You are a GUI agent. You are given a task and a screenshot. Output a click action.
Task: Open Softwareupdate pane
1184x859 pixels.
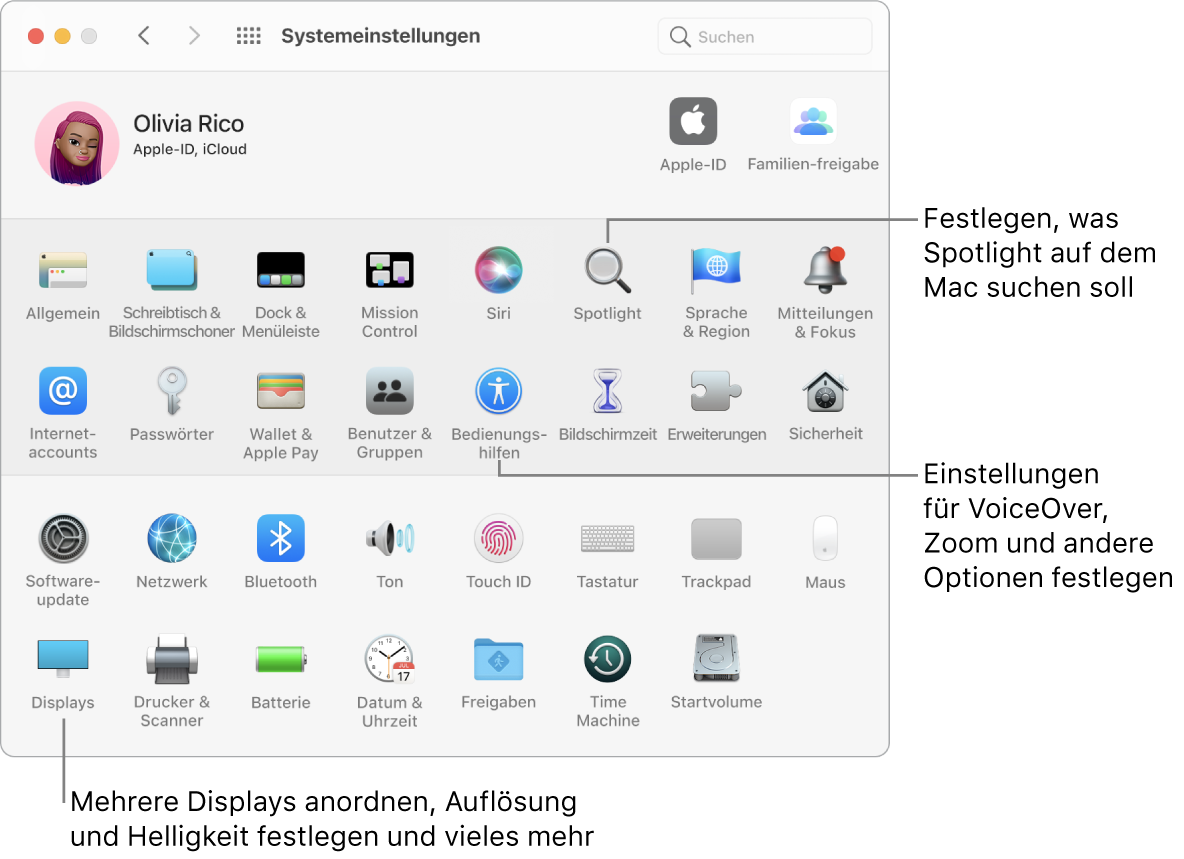[x=62, y=538]
